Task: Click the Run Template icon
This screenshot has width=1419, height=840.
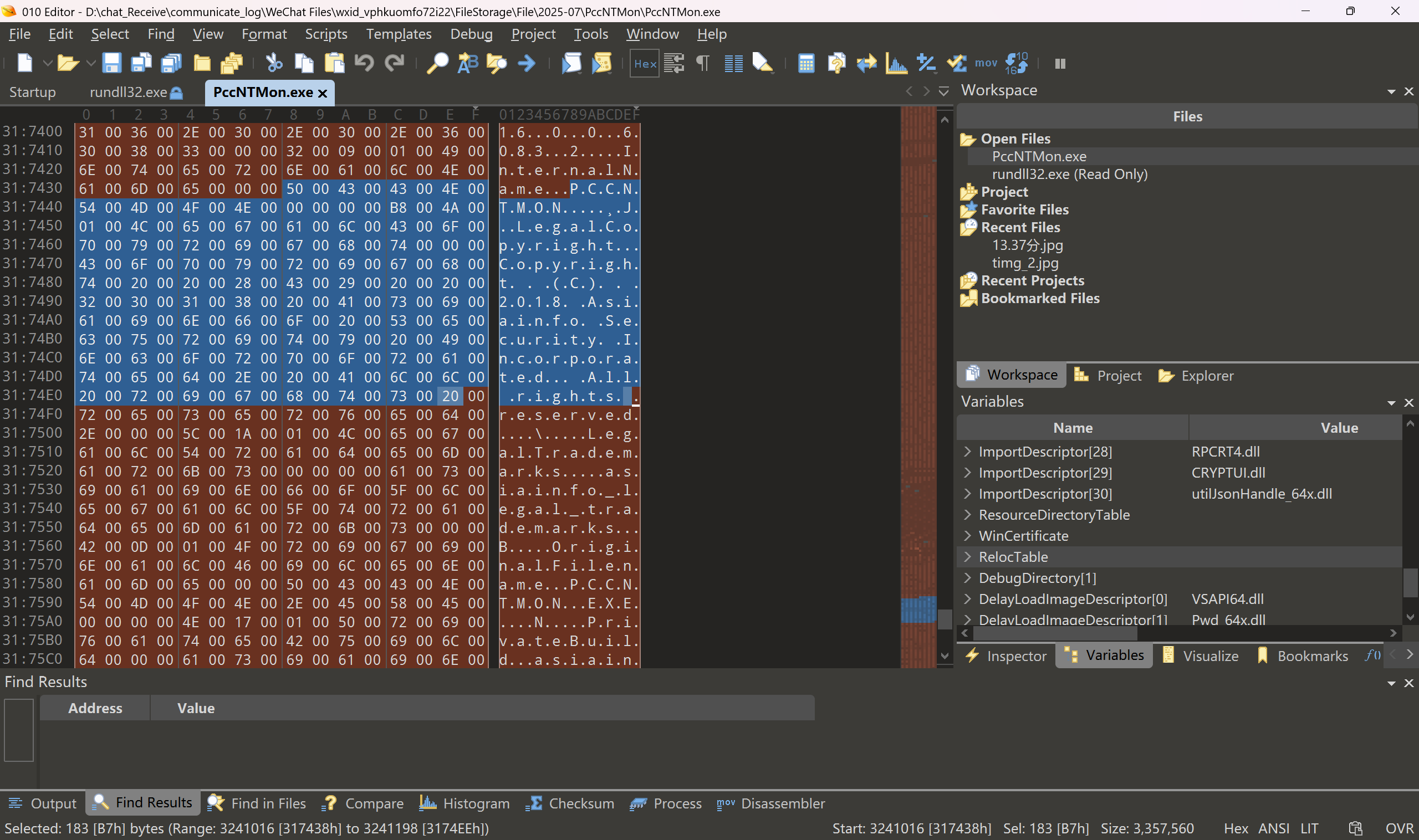Action: pyautogui.click(x=601, y=63)
